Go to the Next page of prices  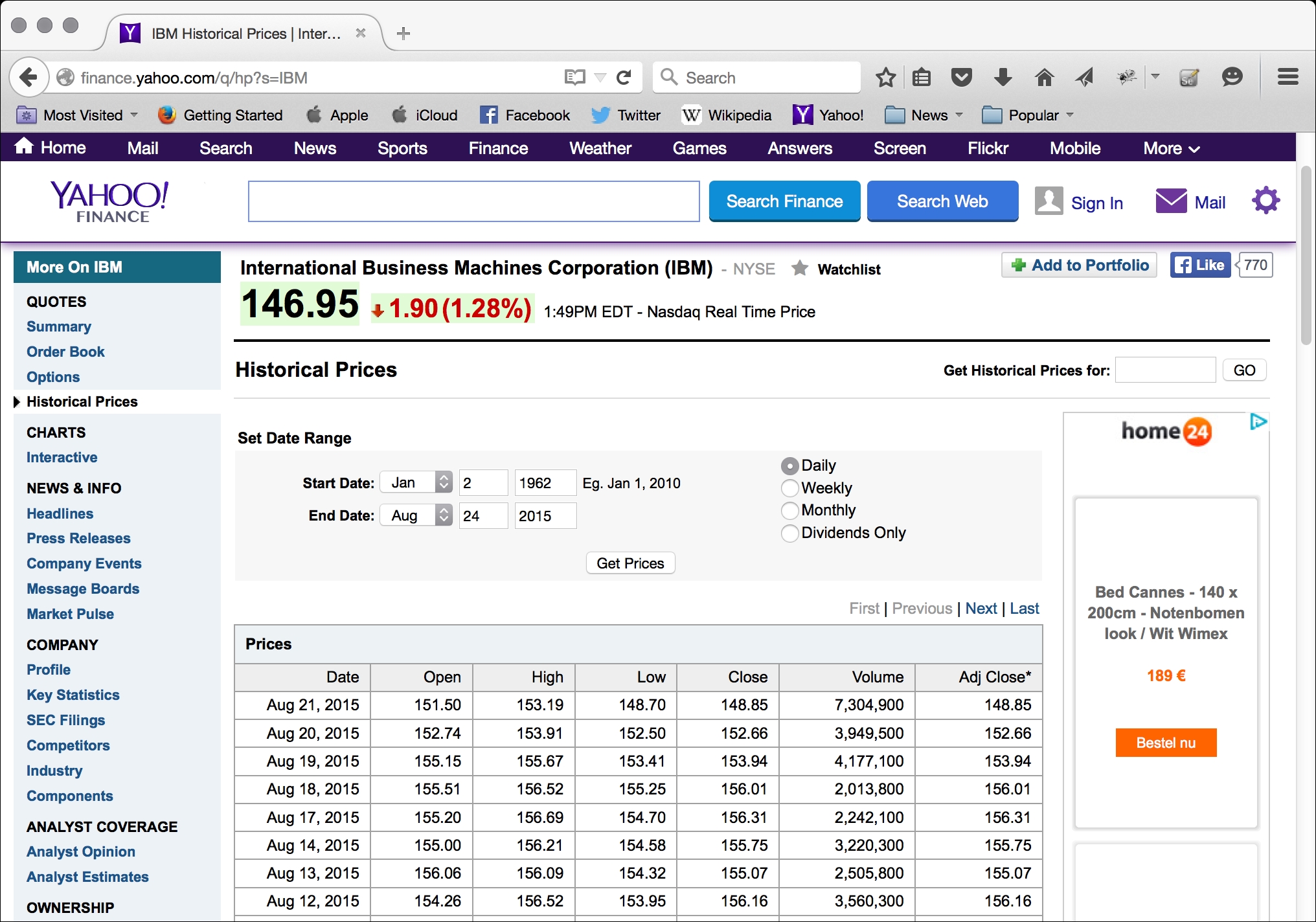[x=981, y=609]
